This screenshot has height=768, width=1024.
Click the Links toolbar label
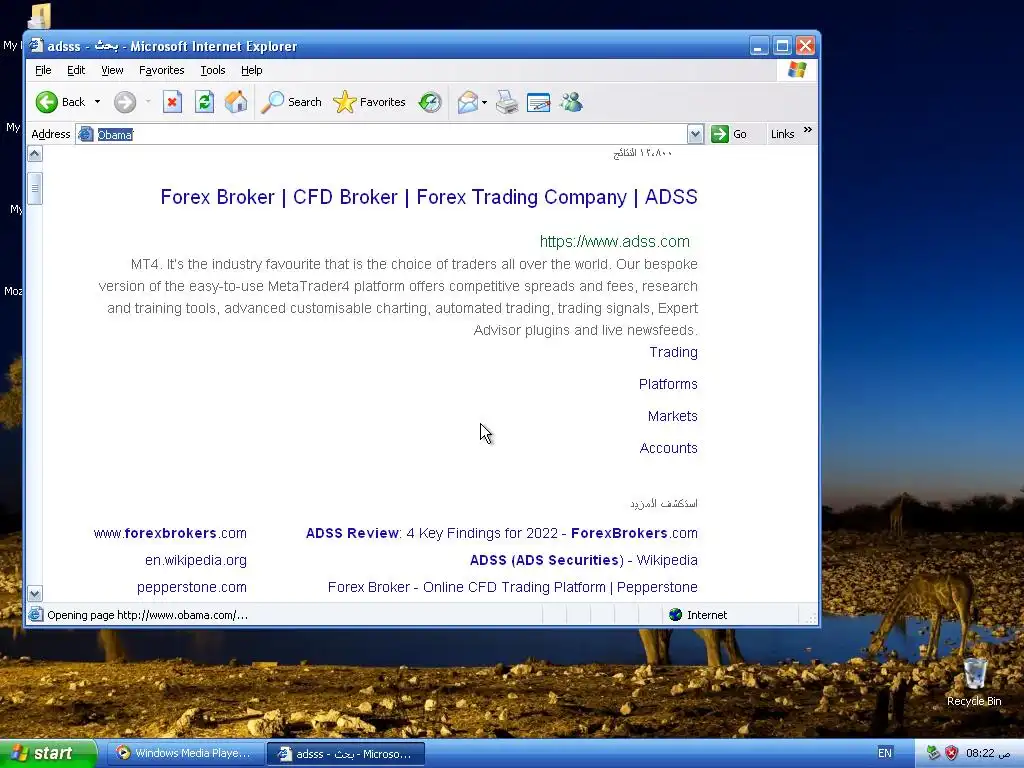click(x=782, y=134)
